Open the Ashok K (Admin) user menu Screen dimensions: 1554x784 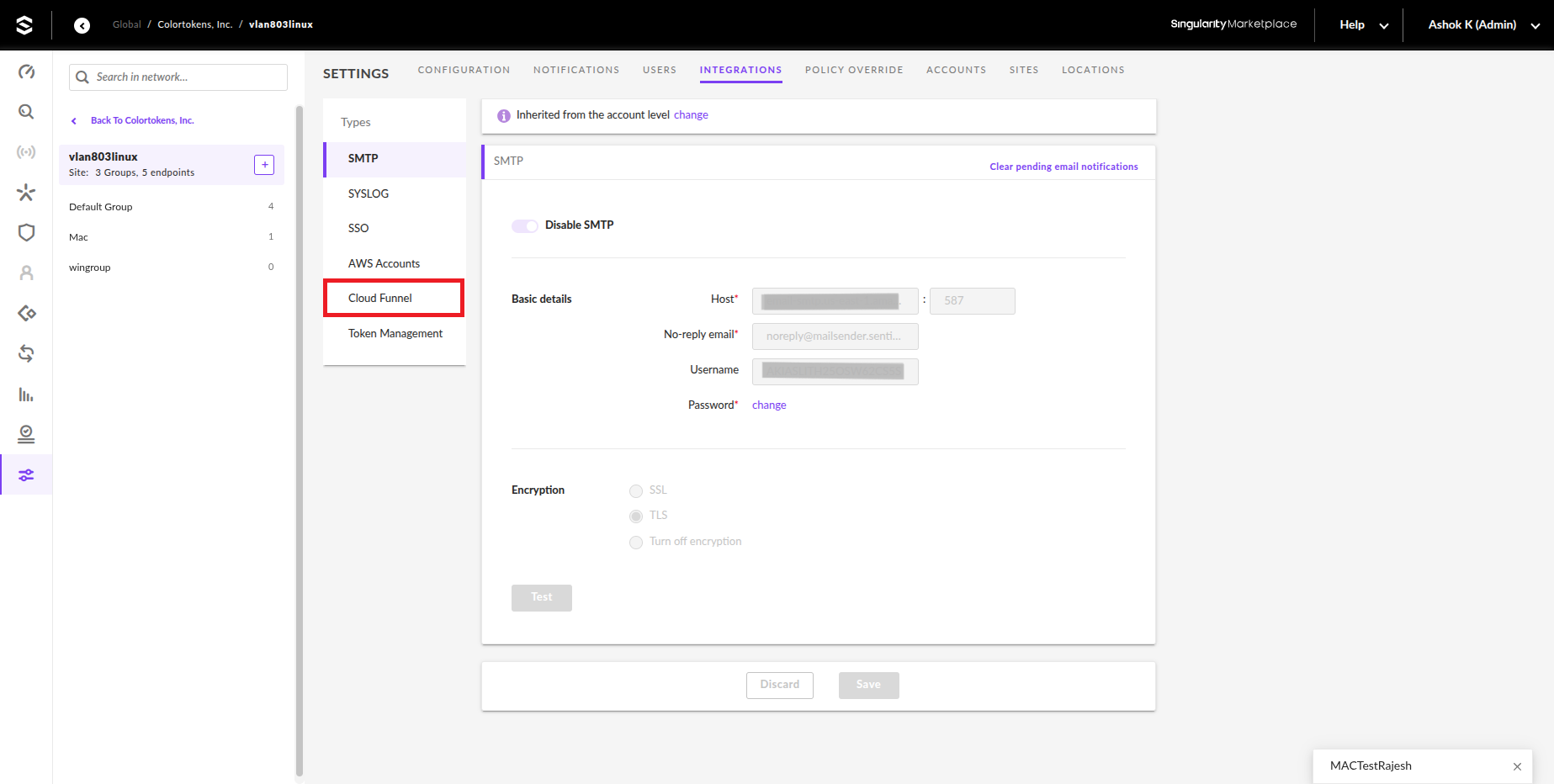pos(1482,25)
